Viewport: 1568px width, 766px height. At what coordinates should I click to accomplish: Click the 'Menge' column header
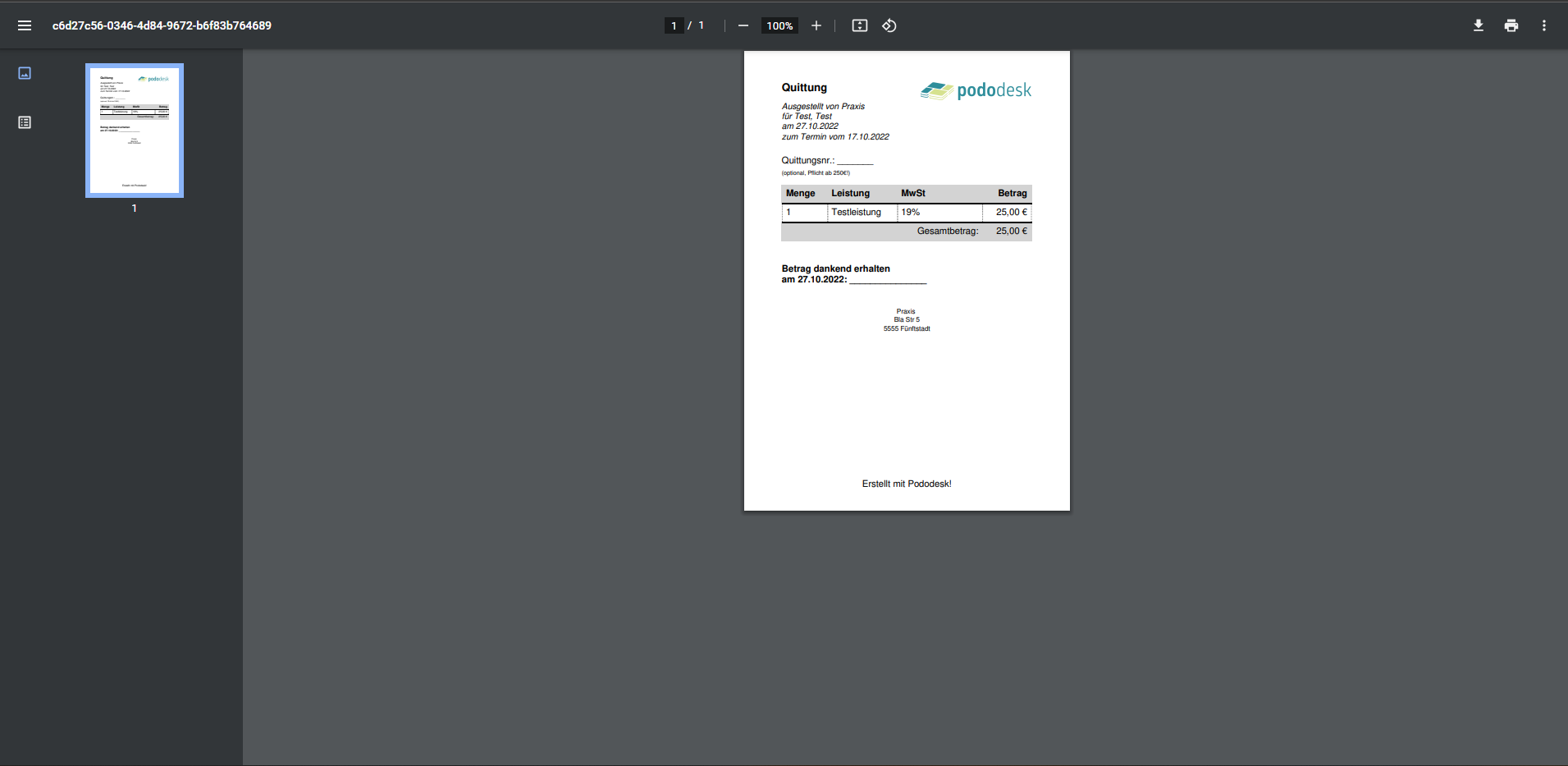800,193
